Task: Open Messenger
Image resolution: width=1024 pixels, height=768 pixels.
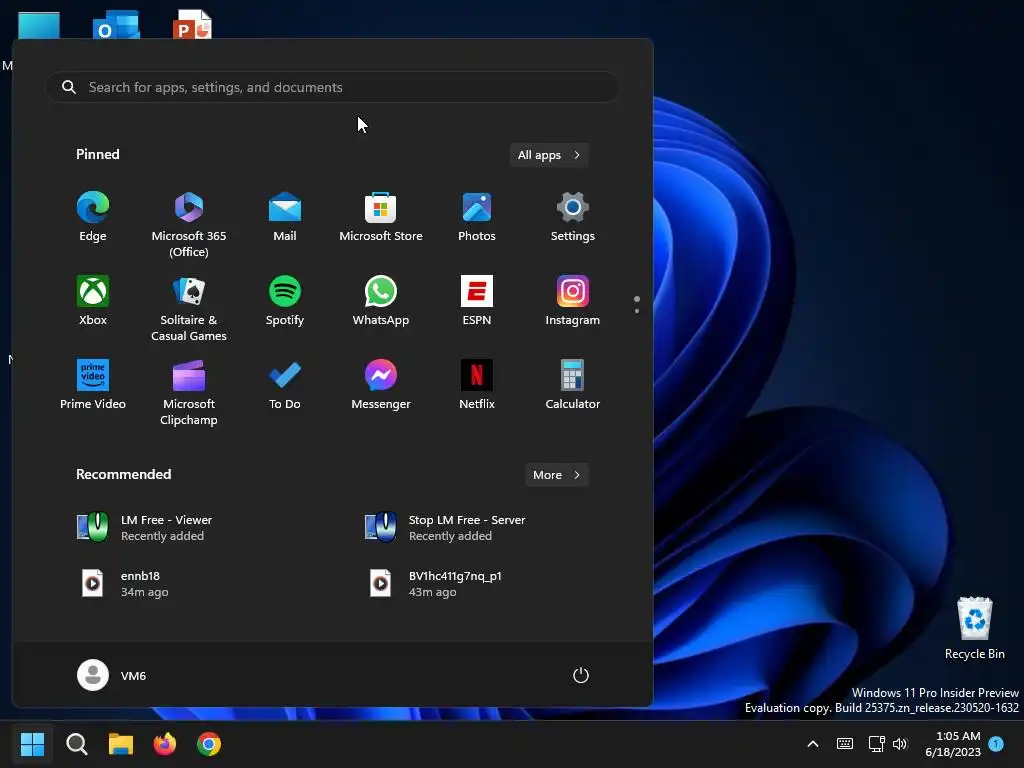Action: click(x=381, y=385)
